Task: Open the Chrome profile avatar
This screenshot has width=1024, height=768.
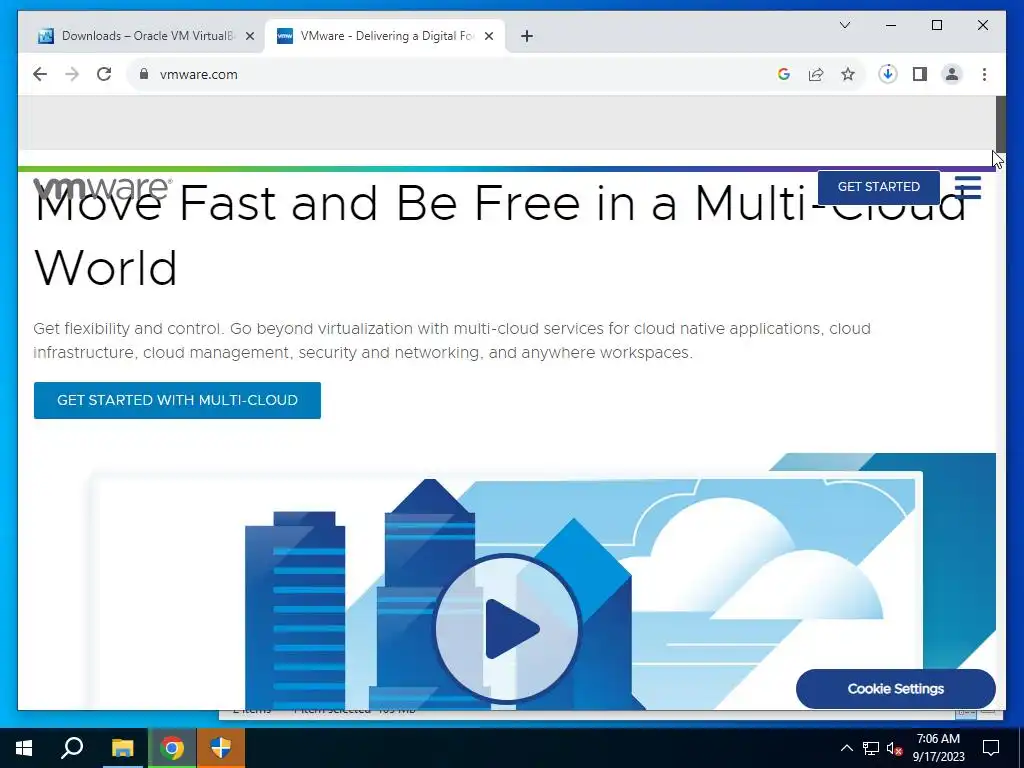Action: click(x=952, y=74)
